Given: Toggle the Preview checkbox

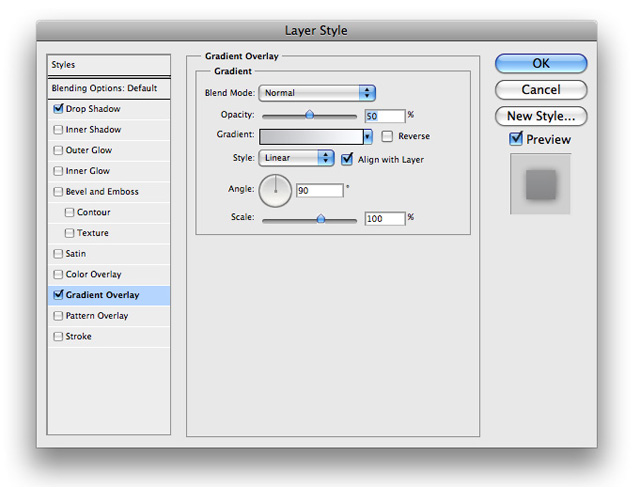Looking at the screenshot, I should (x=516, y=139).
